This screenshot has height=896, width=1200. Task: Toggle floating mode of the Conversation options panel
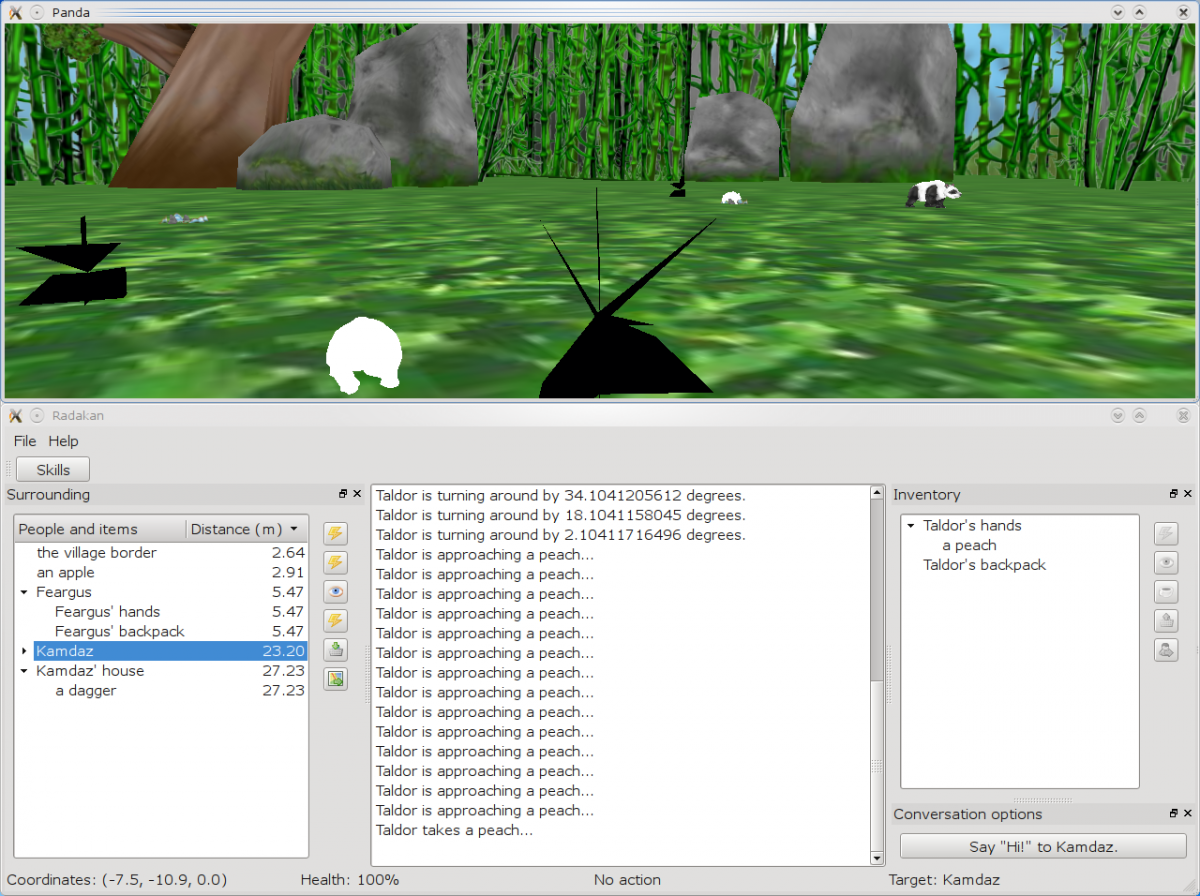[1172, 814]
